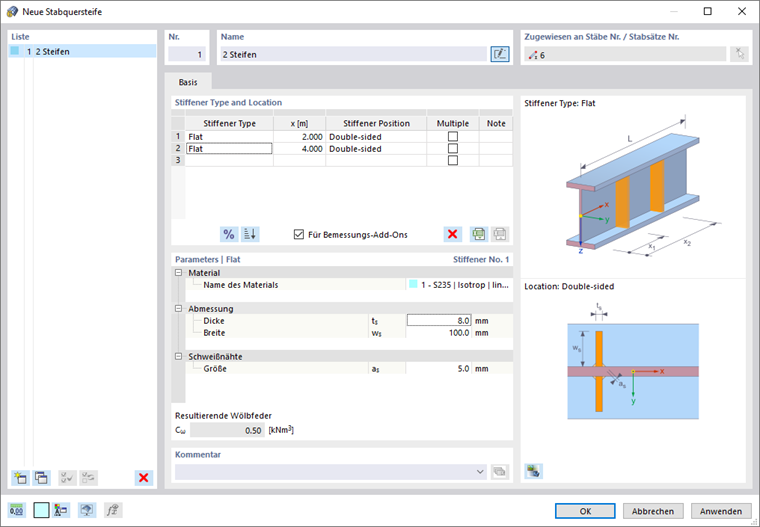Click the assigned members field showing 6
Screen dimensions: 760x527
click(x=625, y=55)
